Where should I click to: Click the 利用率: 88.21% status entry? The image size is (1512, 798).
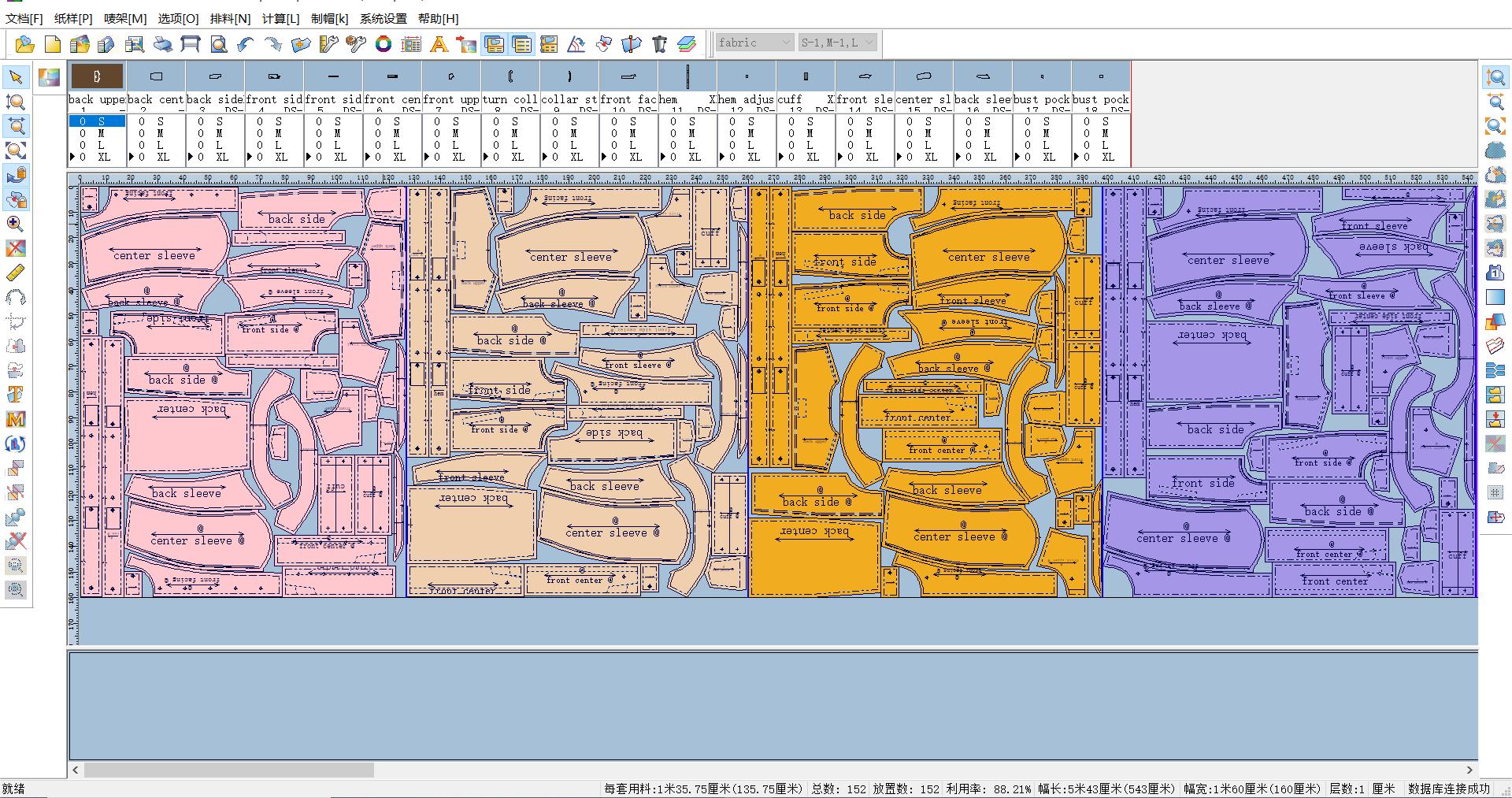[988, 789]
